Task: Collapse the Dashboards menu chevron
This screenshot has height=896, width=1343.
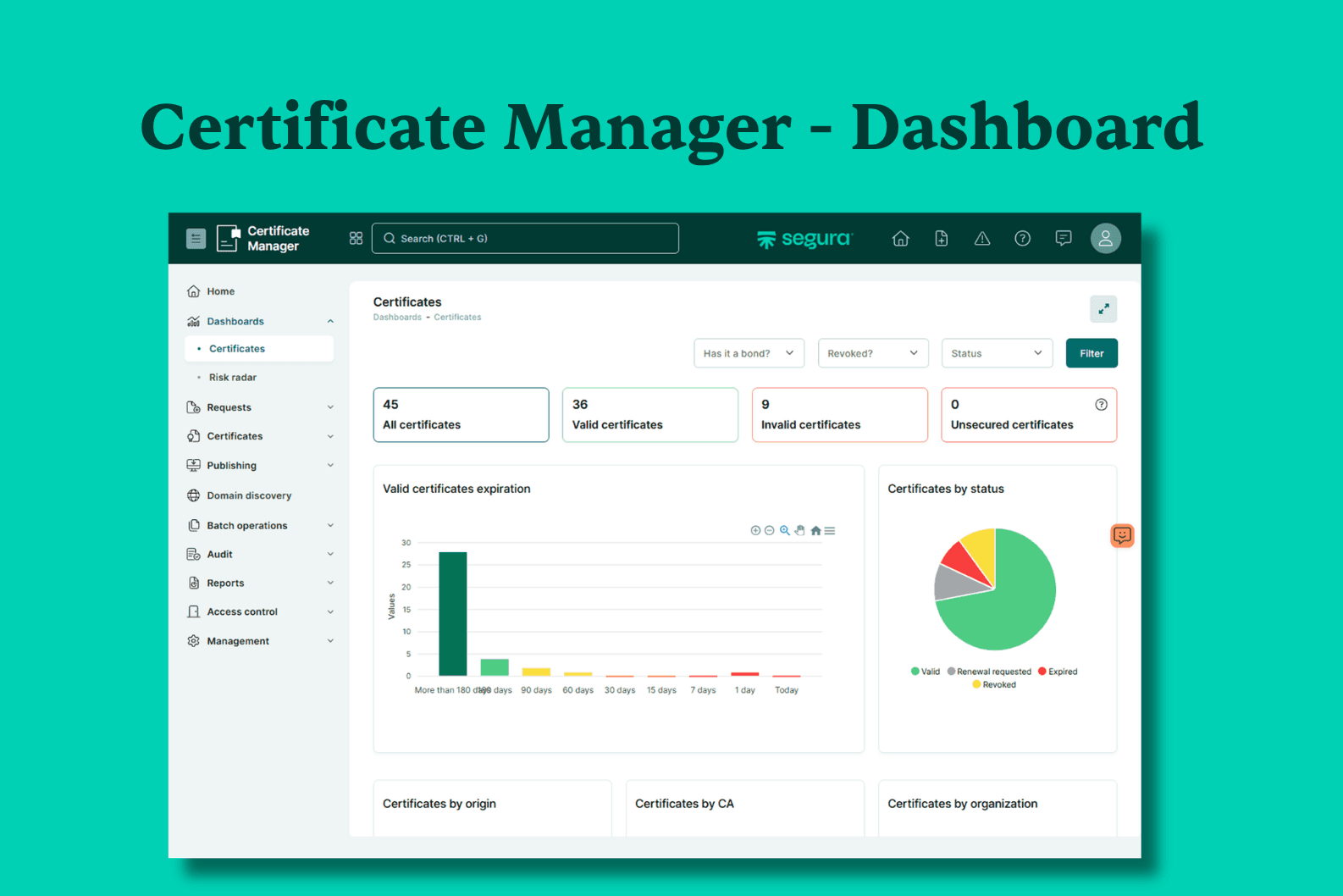Action: pos(330,321)
